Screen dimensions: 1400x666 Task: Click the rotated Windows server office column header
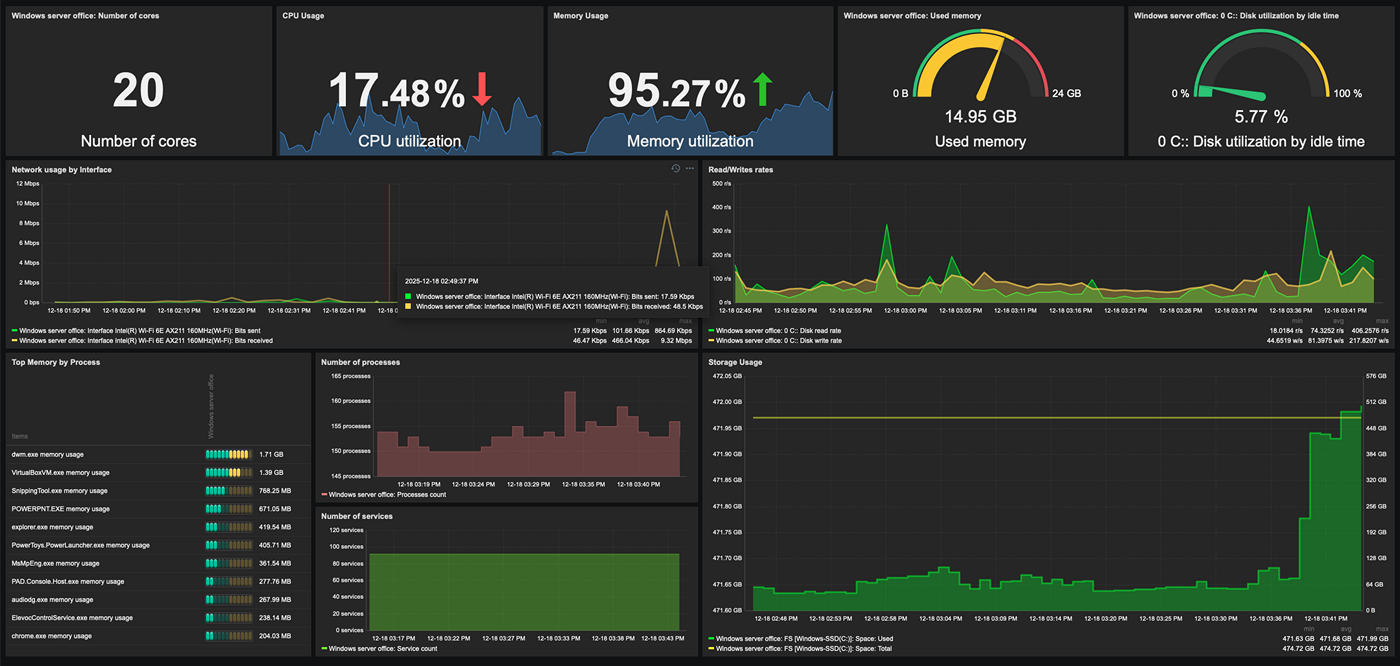(x=211, y=406)
